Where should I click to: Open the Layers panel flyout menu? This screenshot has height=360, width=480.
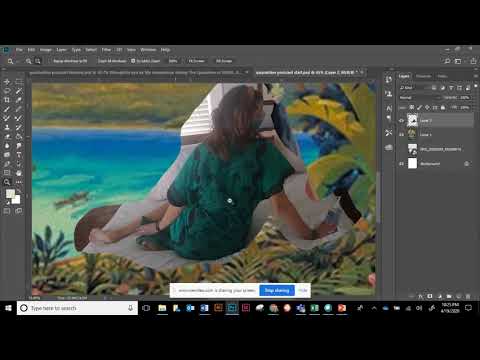tap(475, 76)
